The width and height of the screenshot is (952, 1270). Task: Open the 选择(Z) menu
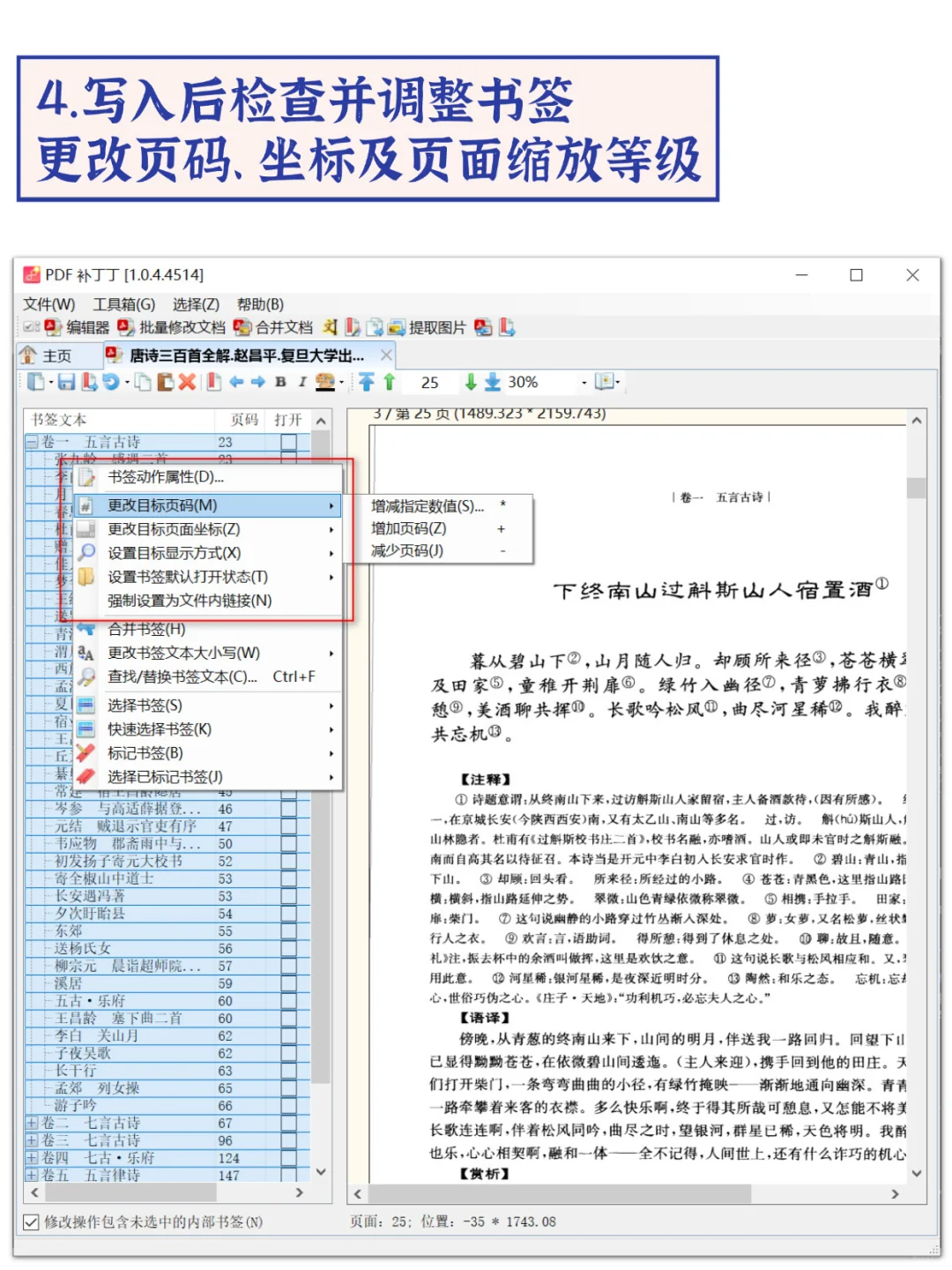(196, 304)
